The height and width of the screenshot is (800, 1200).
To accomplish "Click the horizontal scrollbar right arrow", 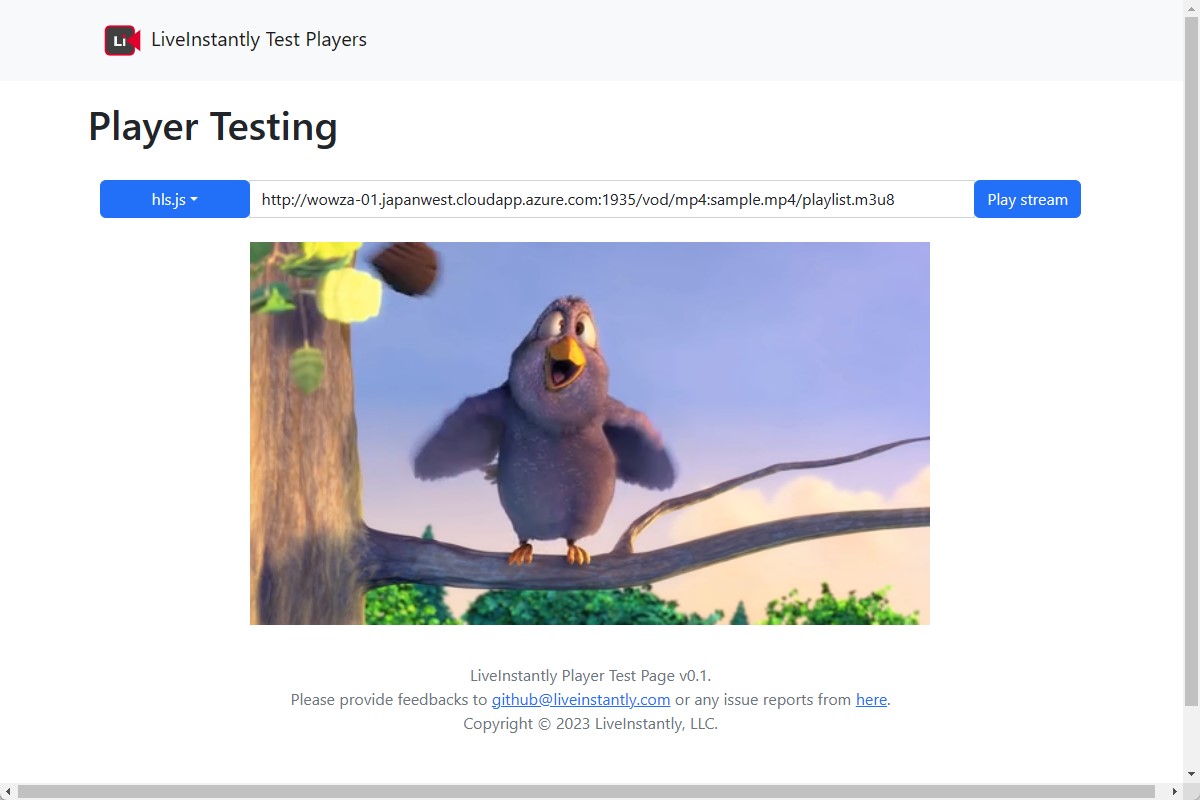I will click(x=1175, y=791).
